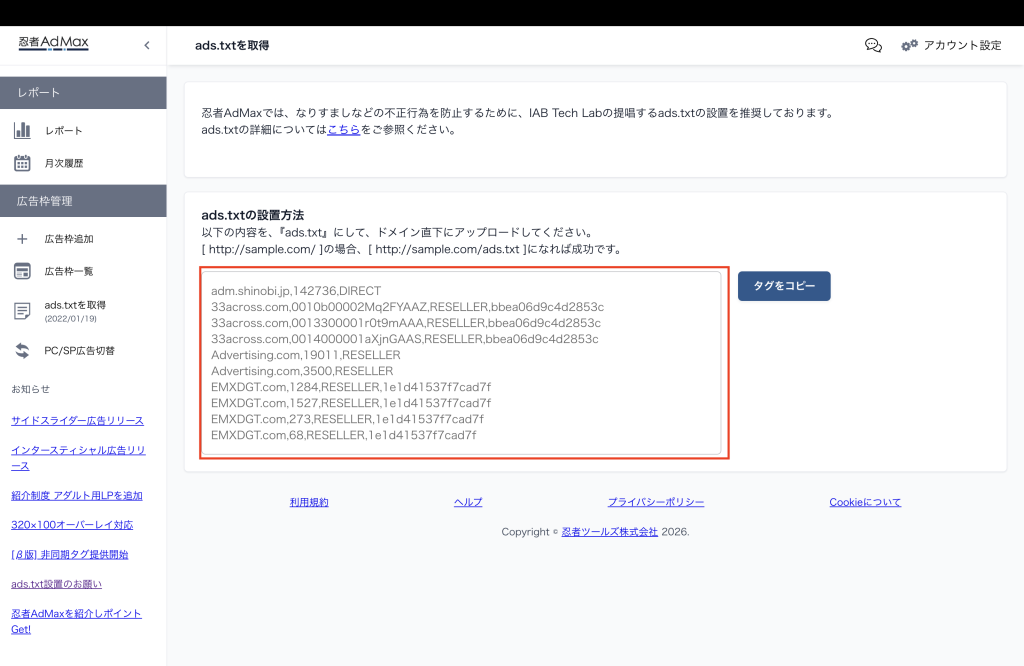Open the プライバシーポリシー footer link

point(655,502)
